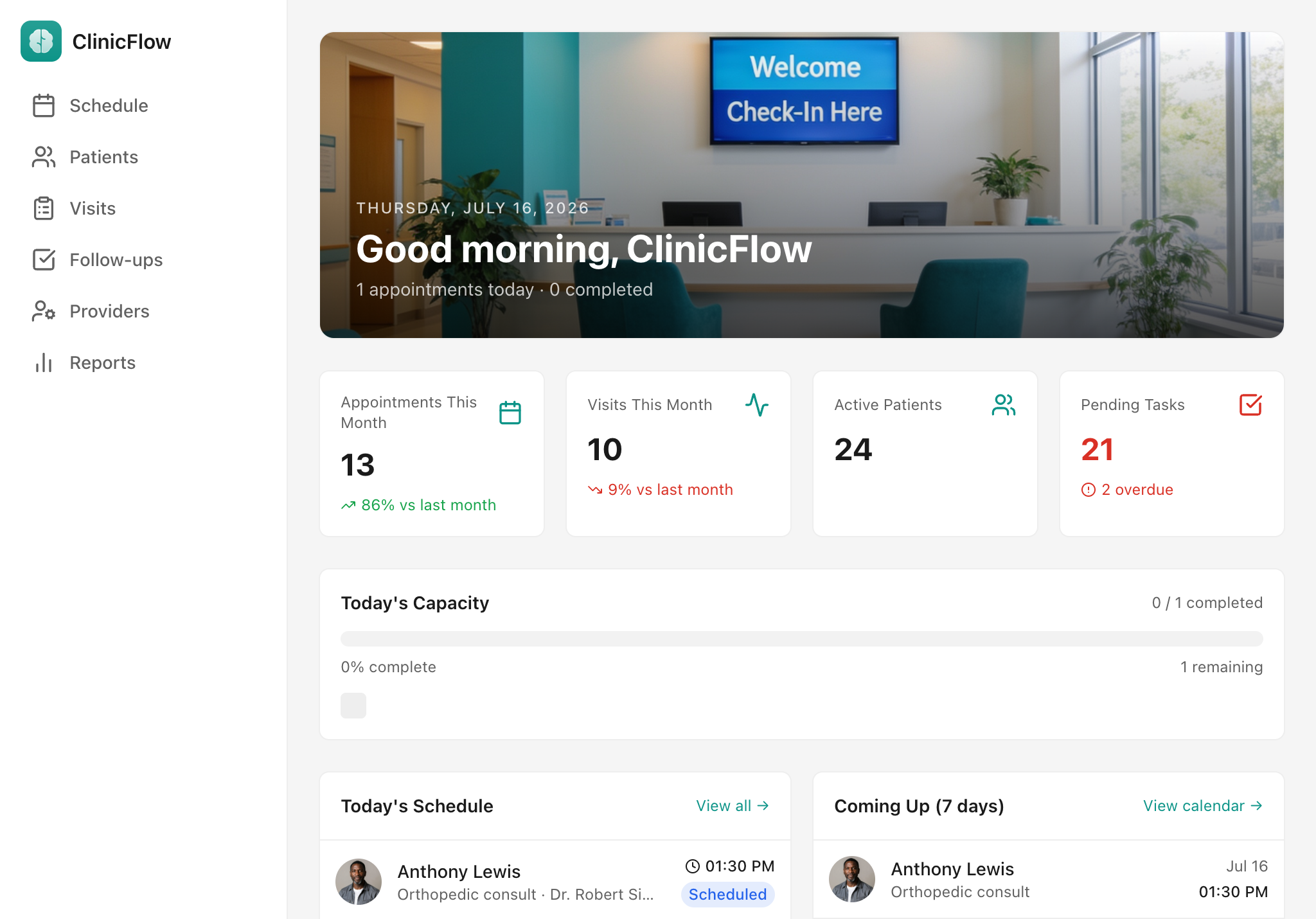Viewport: 1316px width, 919px height.
Task: Click the 'Jul 16' date in Coming Up
Action: pyautogui.click(x=1247, y=866)
